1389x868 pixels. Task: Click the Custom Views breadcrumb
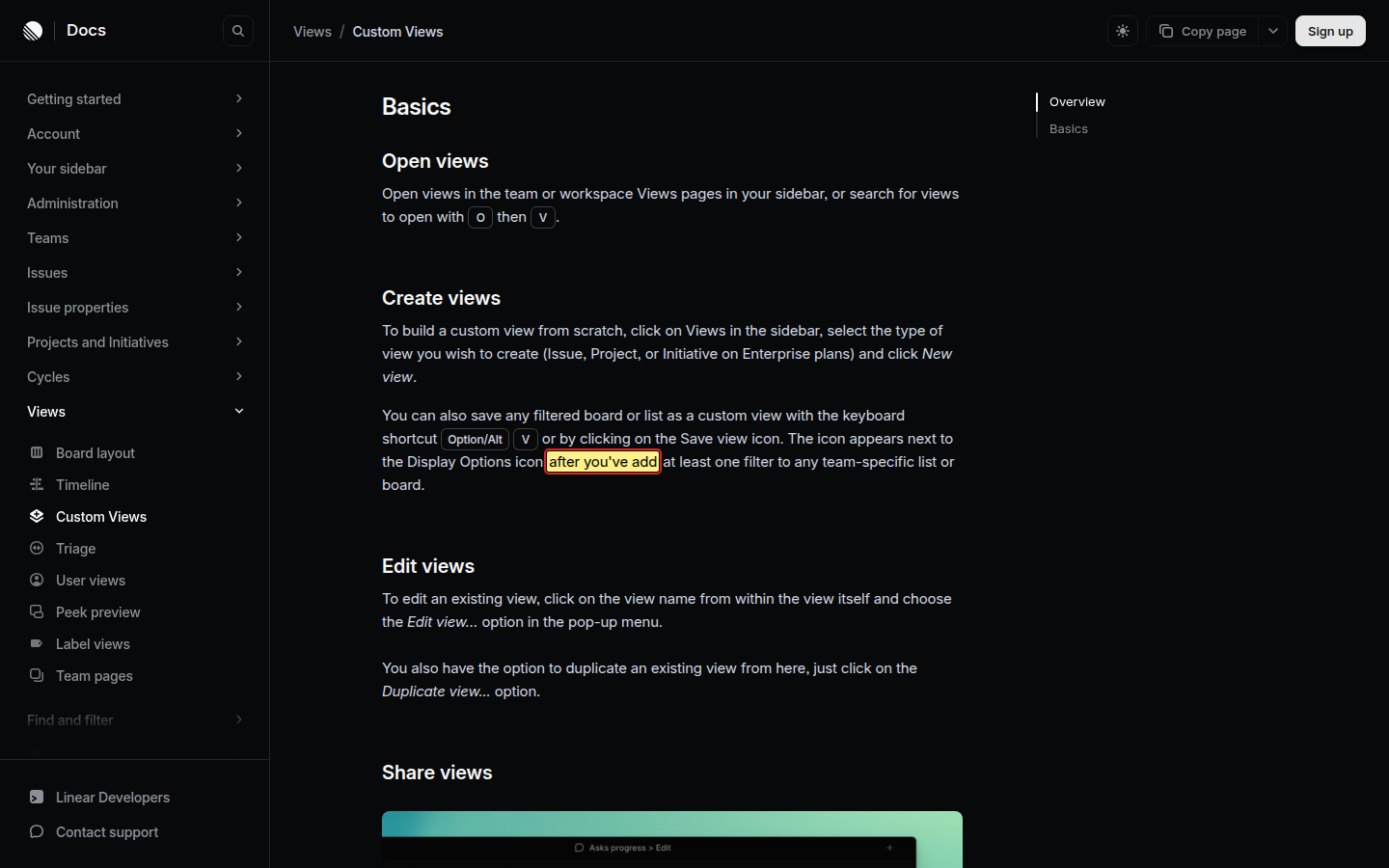pyautogui.click(x=397, y=32)
